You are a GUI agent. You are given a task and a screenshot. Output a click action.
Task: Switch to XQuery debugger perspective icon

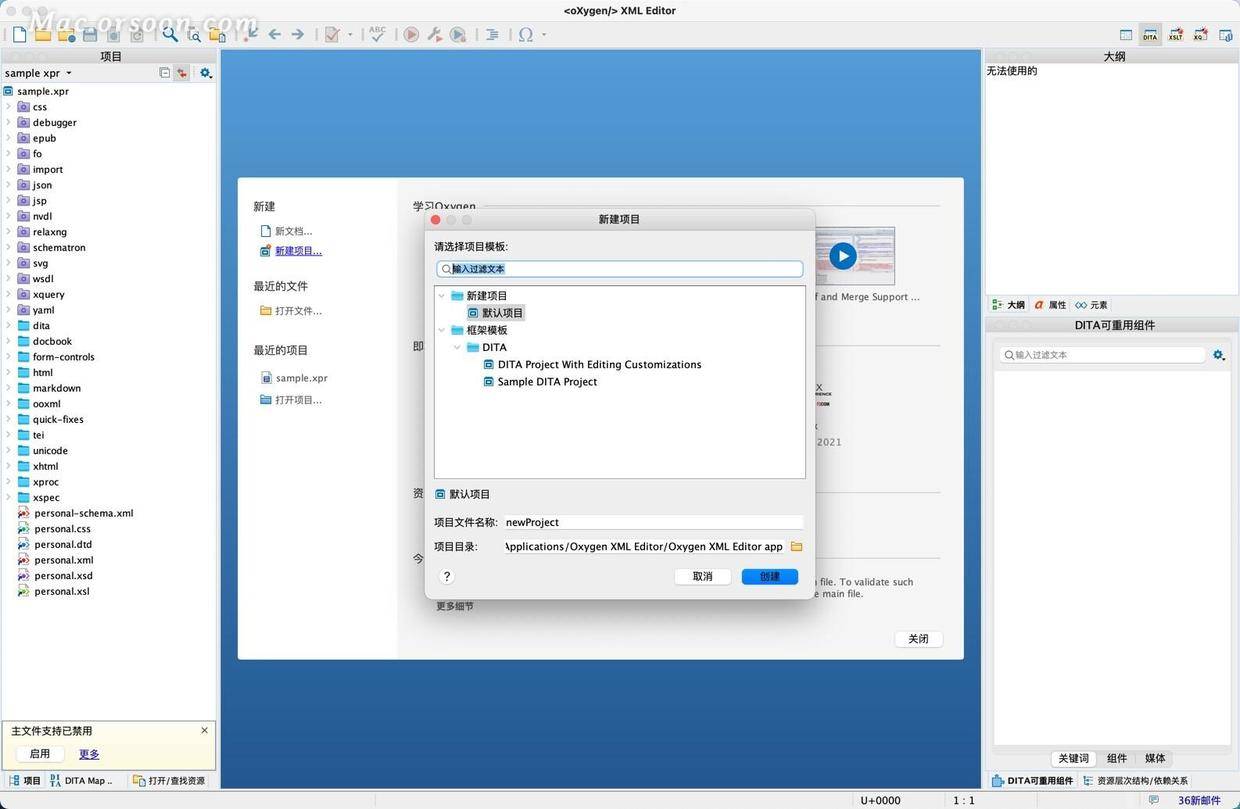click(1200, 35)
